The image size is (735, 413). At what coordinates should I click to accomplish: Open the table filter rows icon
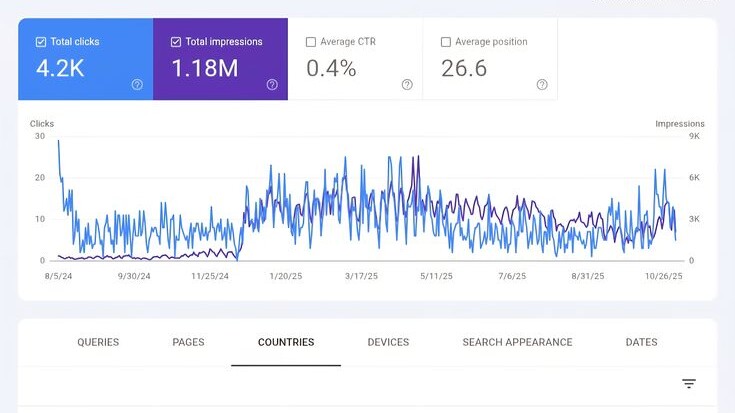tap(689, 383)
